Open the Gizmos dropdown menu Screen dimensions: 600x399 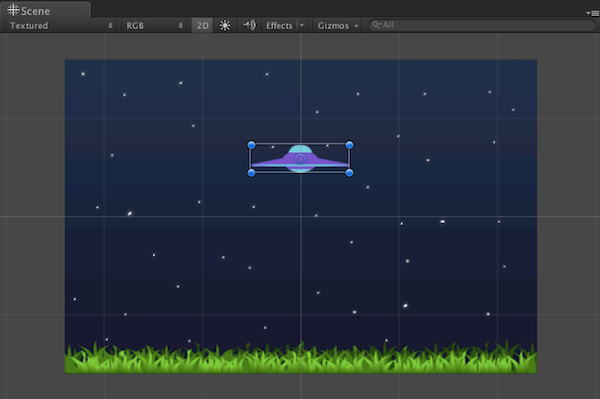click(x=338, y=26)
